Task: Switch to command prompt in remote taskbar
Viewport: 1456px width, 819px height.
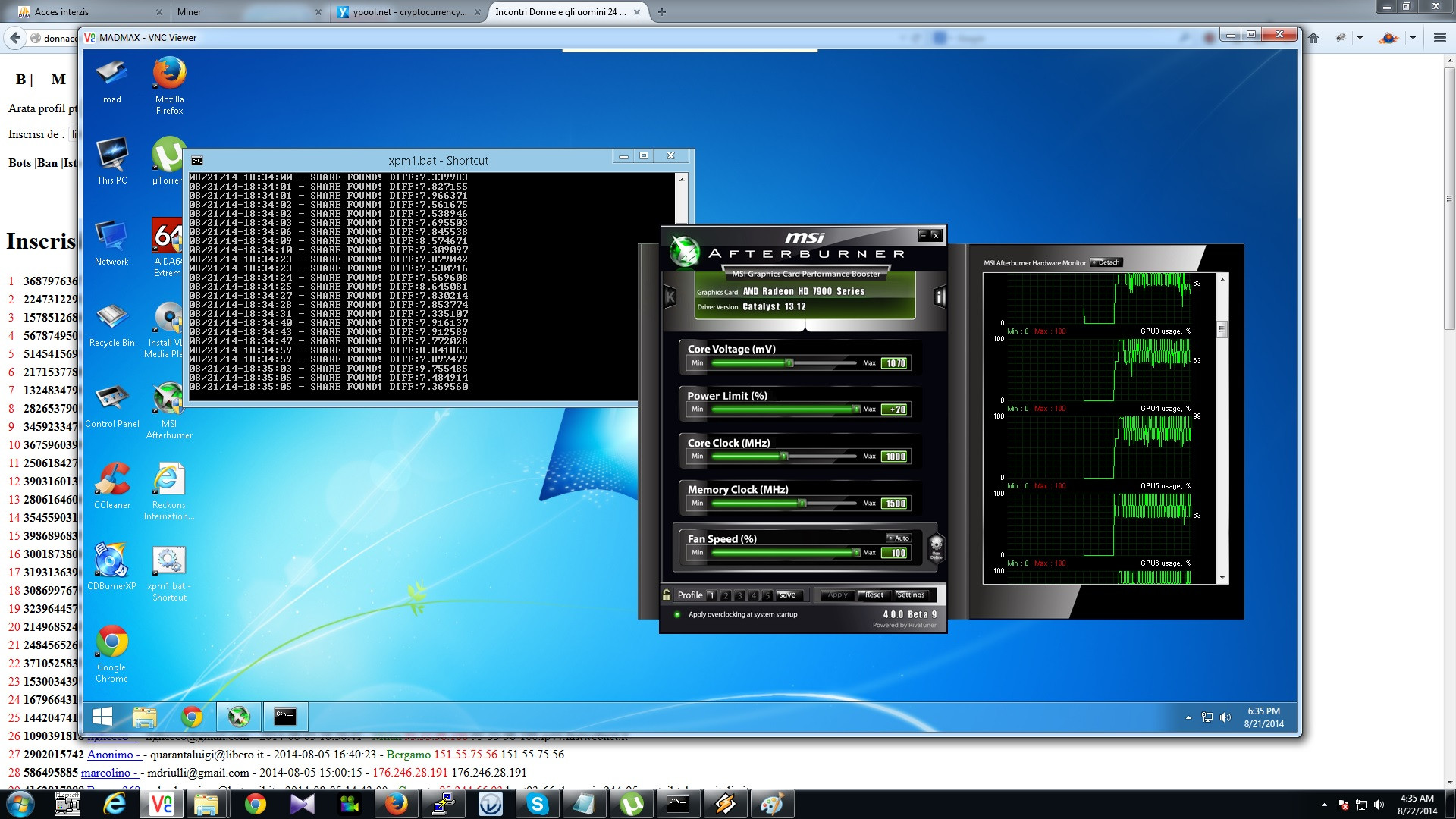Action: pyautogui.click(x=285, y=717)
